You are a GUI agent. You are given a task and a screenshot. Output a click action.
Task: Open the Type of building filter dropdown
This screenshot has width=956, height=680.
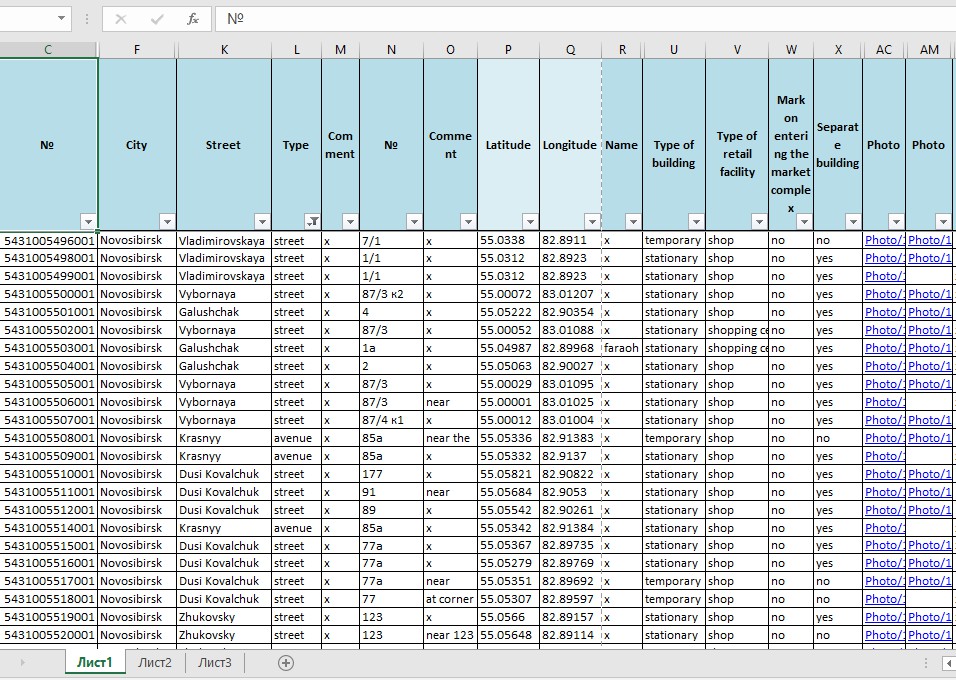tap(696, 221)
